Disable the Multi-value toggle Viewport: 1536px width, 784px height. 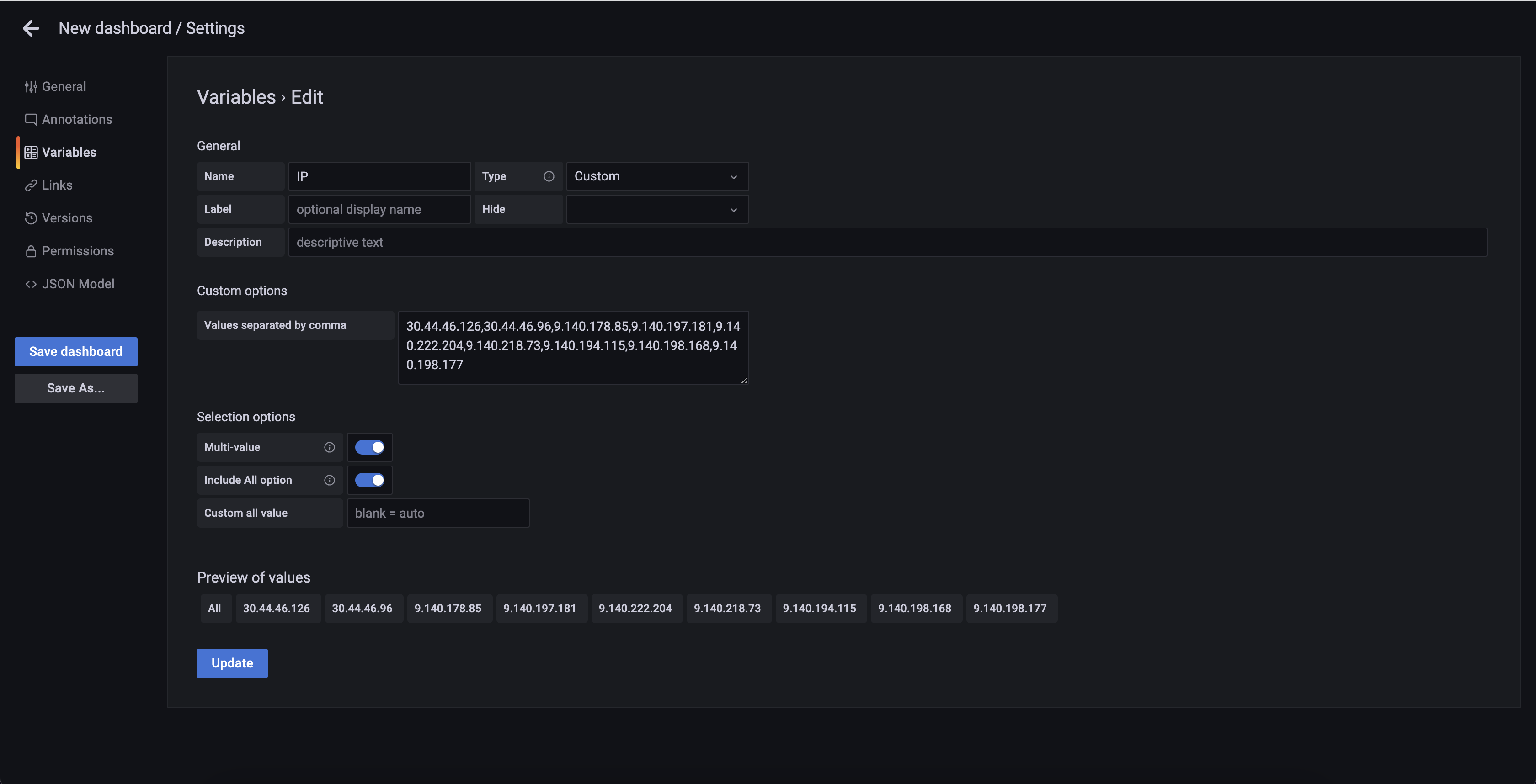pos(370,447)
